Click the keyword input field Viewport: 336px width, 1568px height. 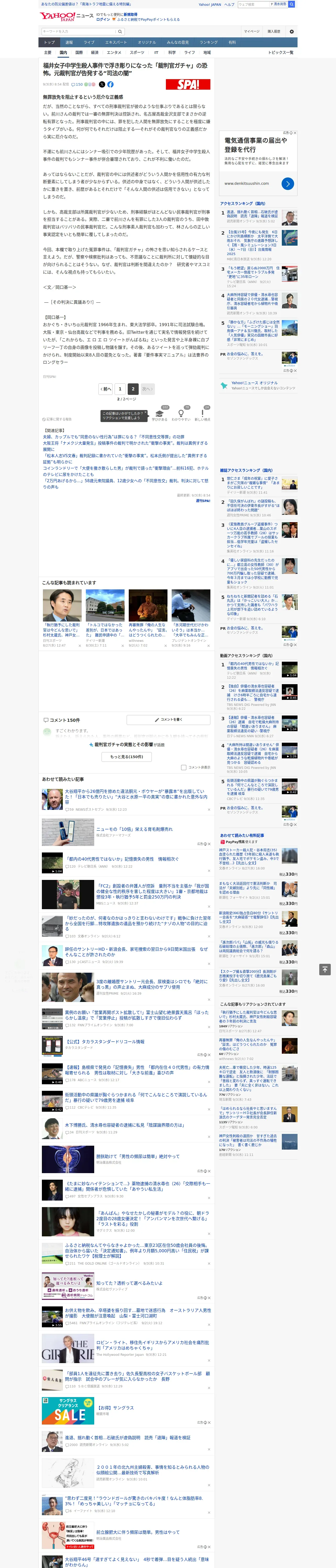(x=79, y=31)
